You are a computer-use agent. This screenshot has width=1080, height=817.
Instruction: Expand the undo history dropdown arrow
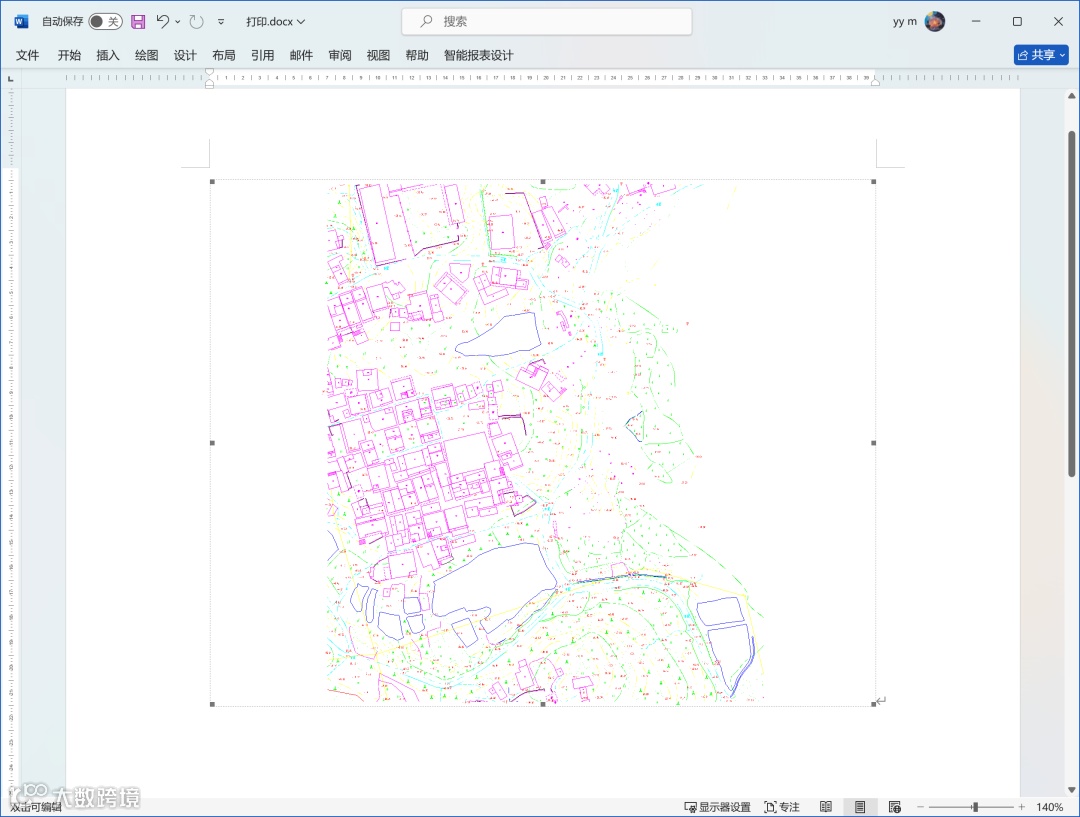click(x=178, y=21)
